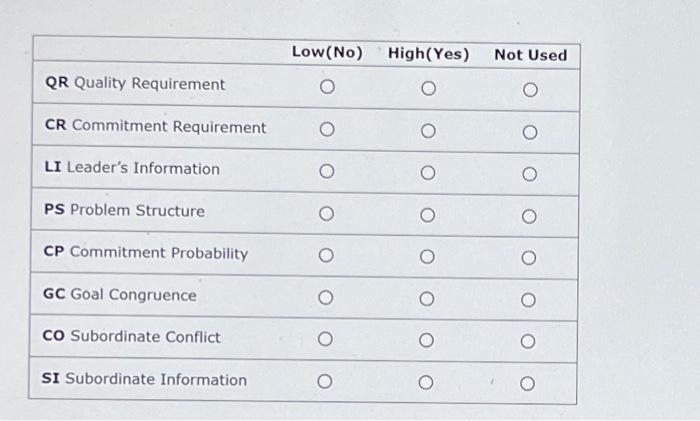700x421 pixels.
Task: Select High(Yes) for Leader's Information
Action: click(x=428, y=173)
